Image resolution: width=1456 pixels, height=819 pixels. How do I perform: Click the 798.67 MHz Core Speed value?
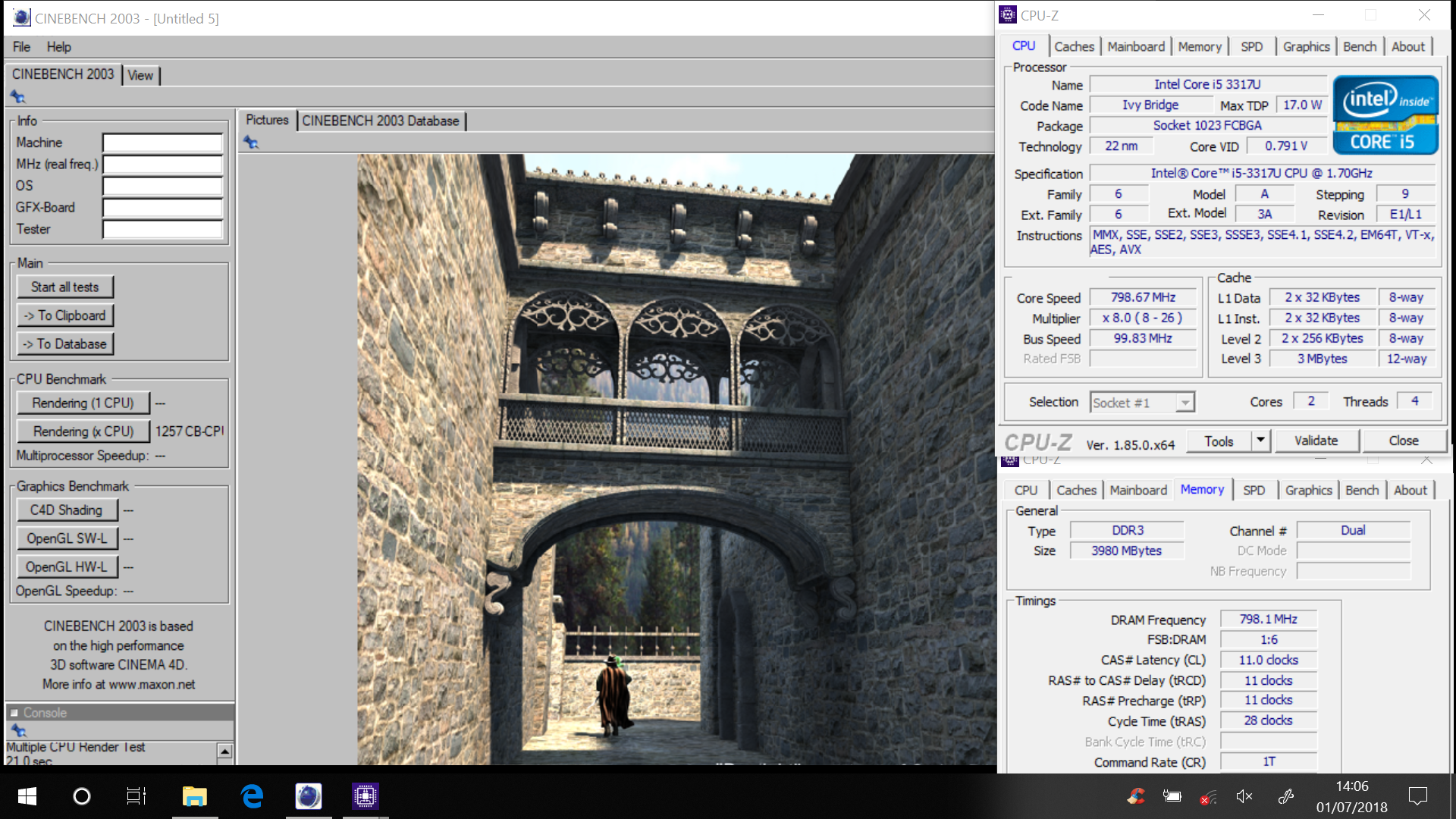click(x=1143, y=298)
